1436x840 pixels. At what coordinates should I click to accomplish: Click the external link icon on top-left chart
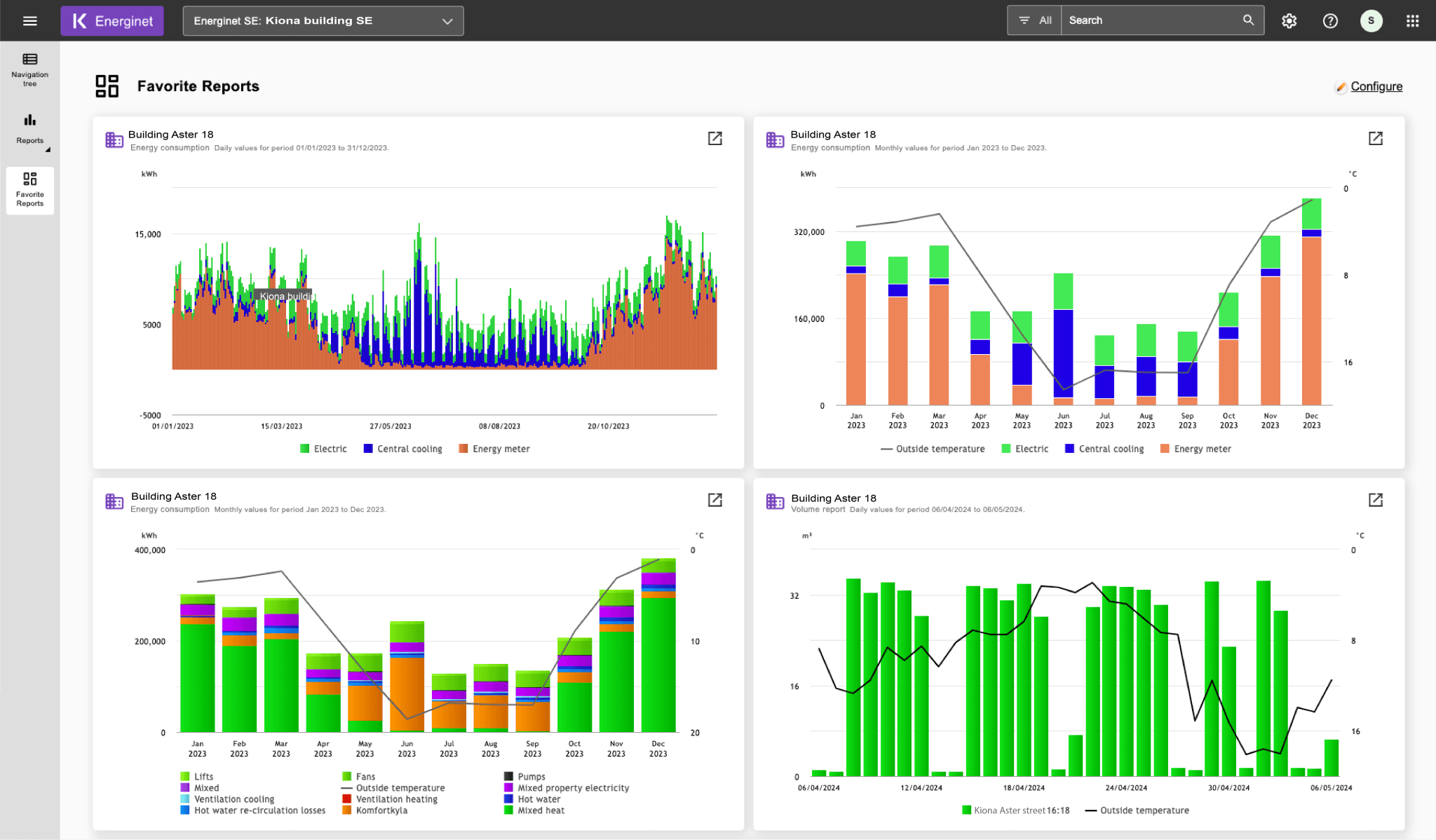click(x=715, y=138)
